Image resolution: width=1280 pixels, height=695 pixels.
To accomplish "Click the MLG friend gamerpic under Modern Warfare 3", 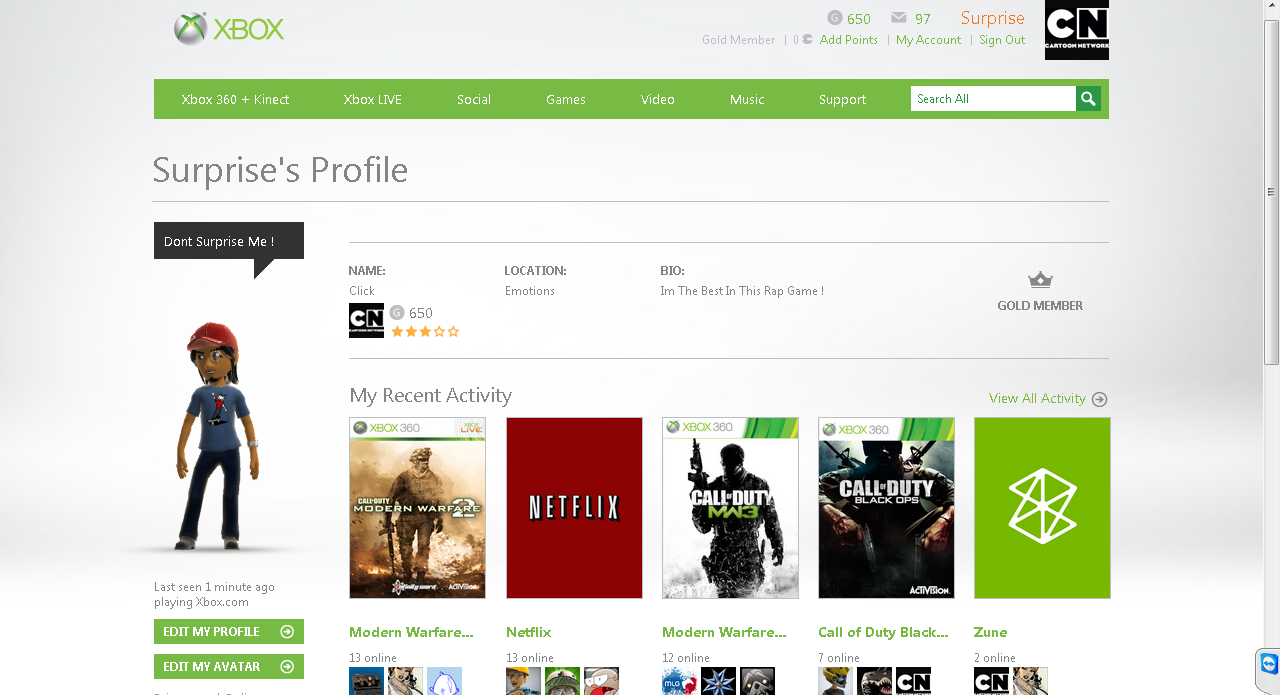I will click(679, 681).
